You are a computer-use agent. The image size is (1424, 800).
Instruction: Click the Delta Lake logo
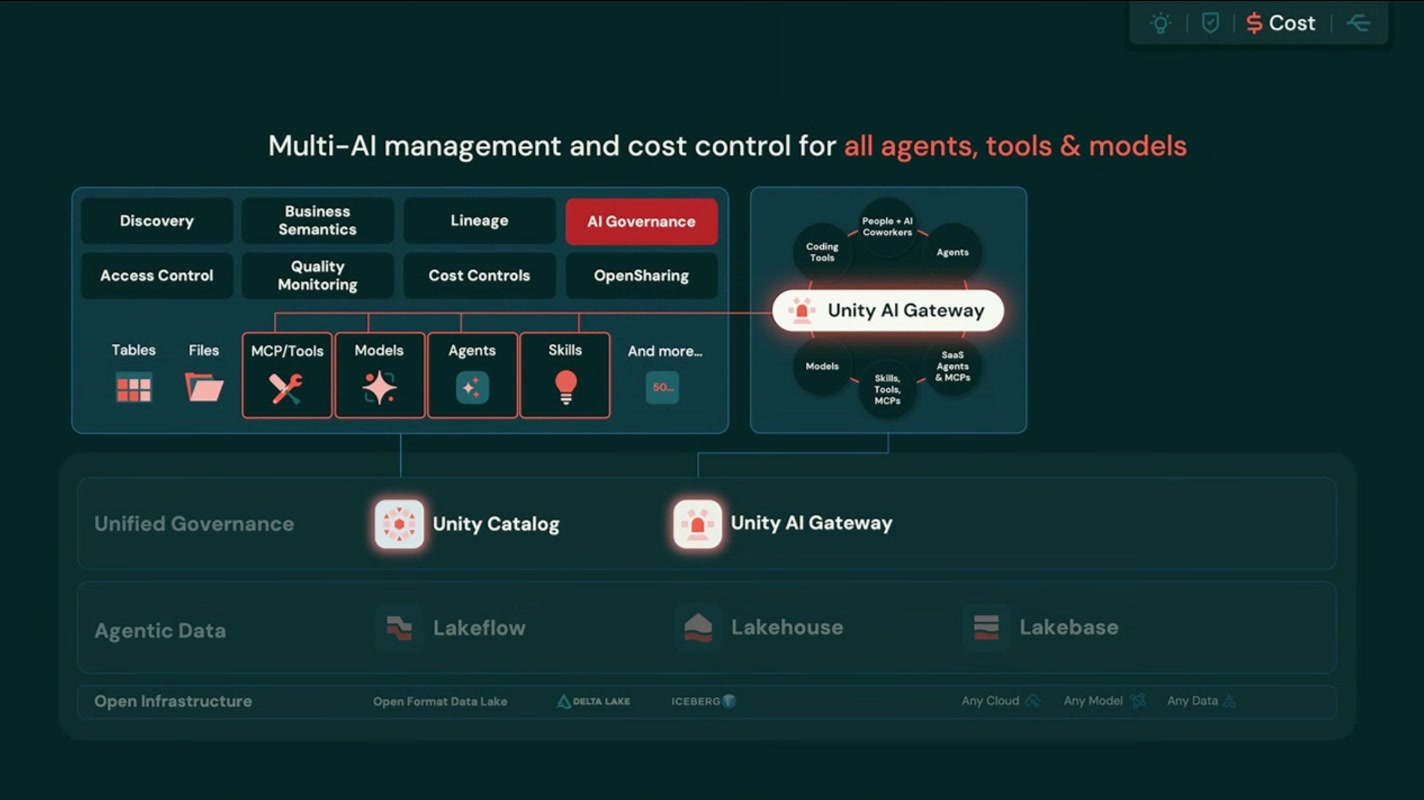tap(593, 701)
